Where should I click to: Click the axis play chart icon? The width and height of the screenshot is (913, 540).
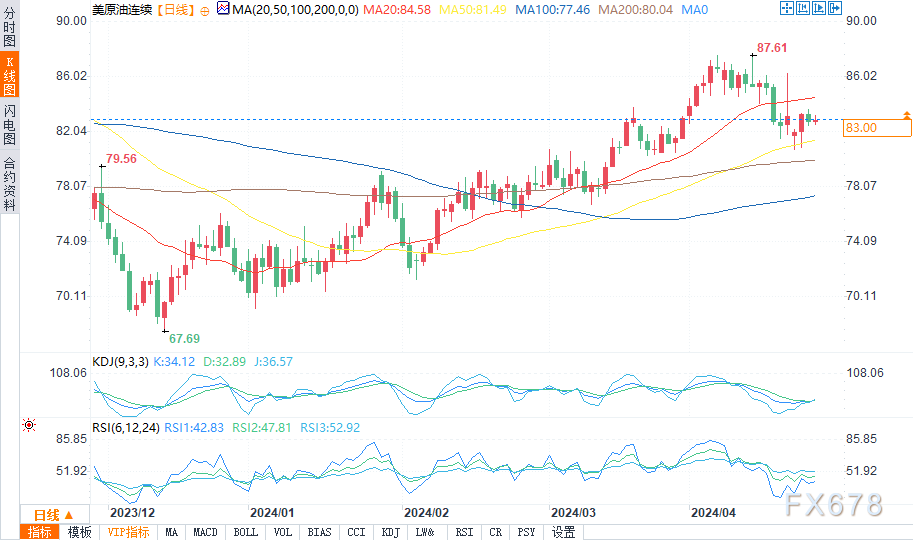coord(819,8)
